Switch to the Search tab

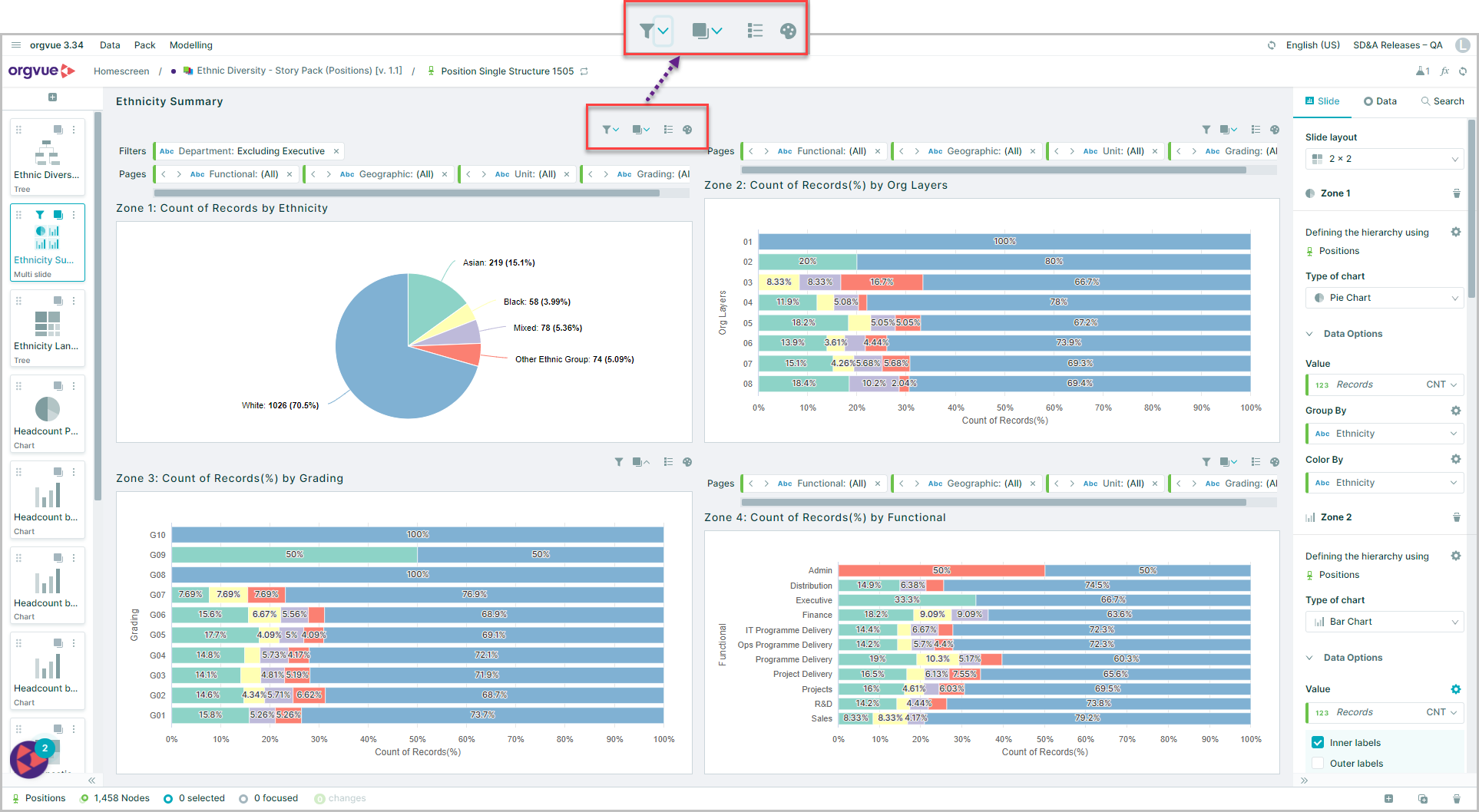[1442, 101]
